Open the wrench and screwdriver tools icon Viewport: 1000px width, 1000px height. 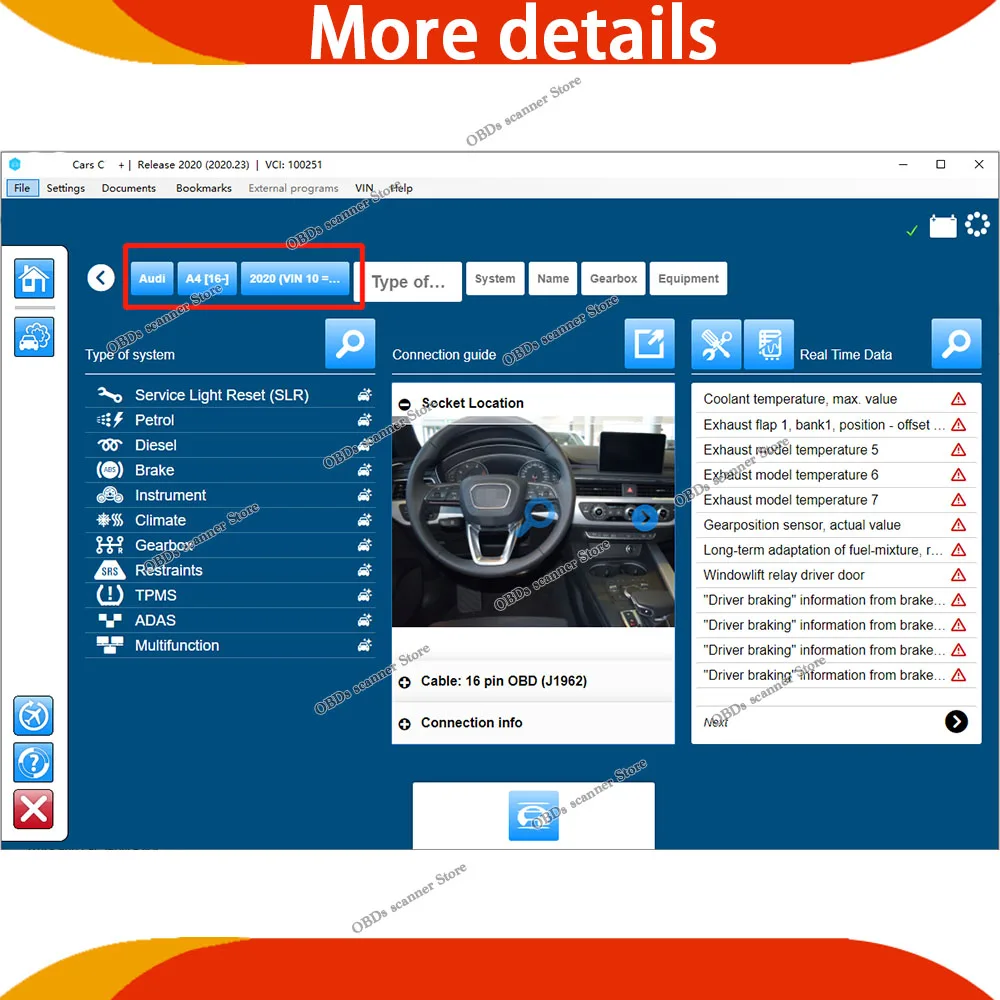click(x=716, y=344)
